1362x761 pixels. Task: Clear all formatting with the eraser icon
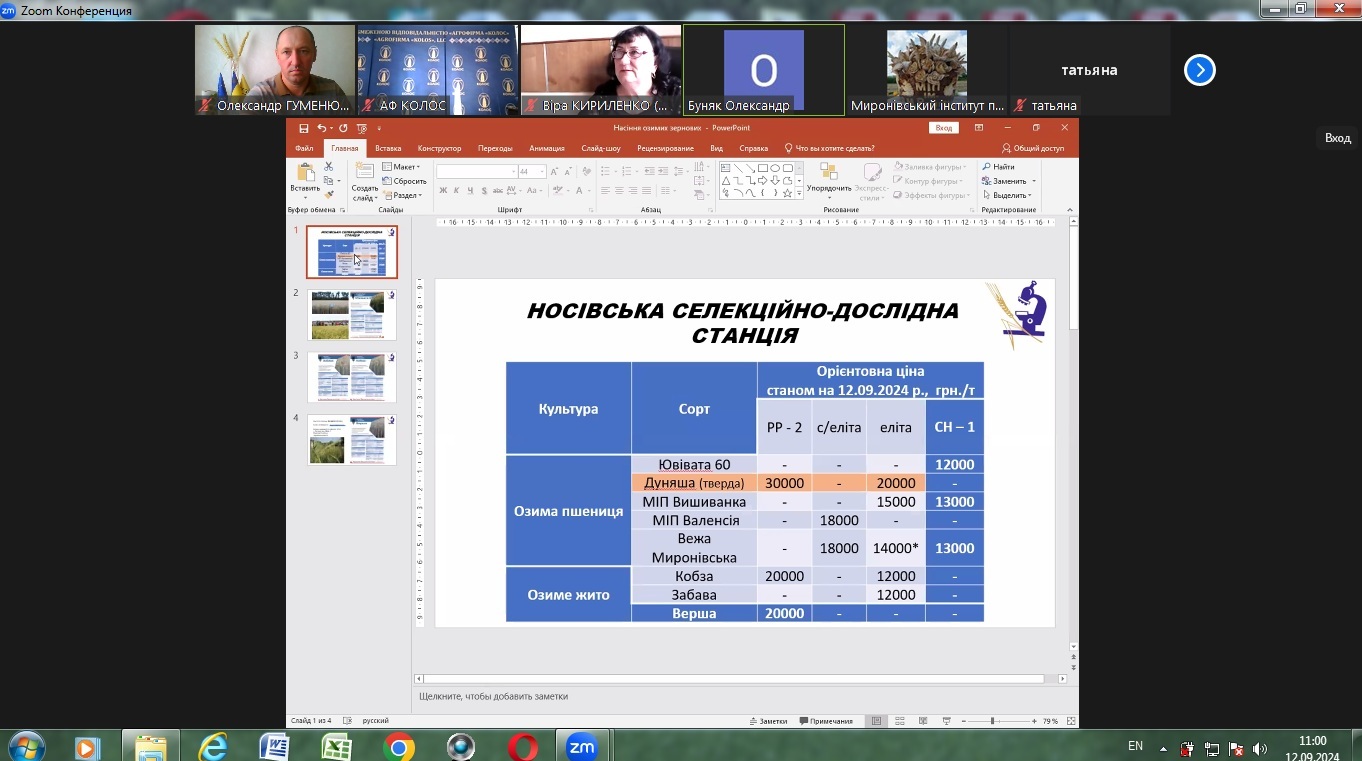(x=586, y=171)
